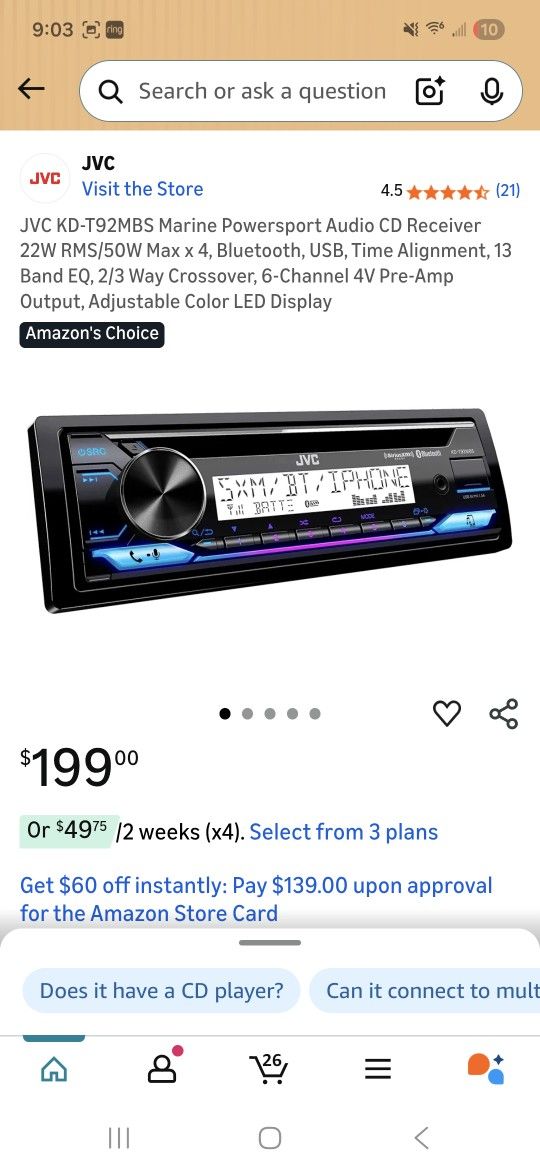Tap the search or ask a question field
This screenshot has width=540, height=1170.
click(262, 92)
